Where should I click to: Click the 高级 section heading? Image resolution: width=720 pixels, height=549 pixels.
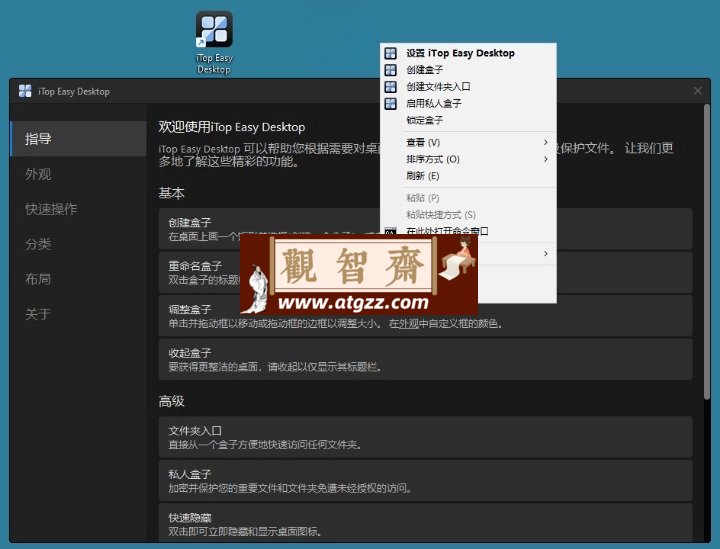tap(171, 401)
